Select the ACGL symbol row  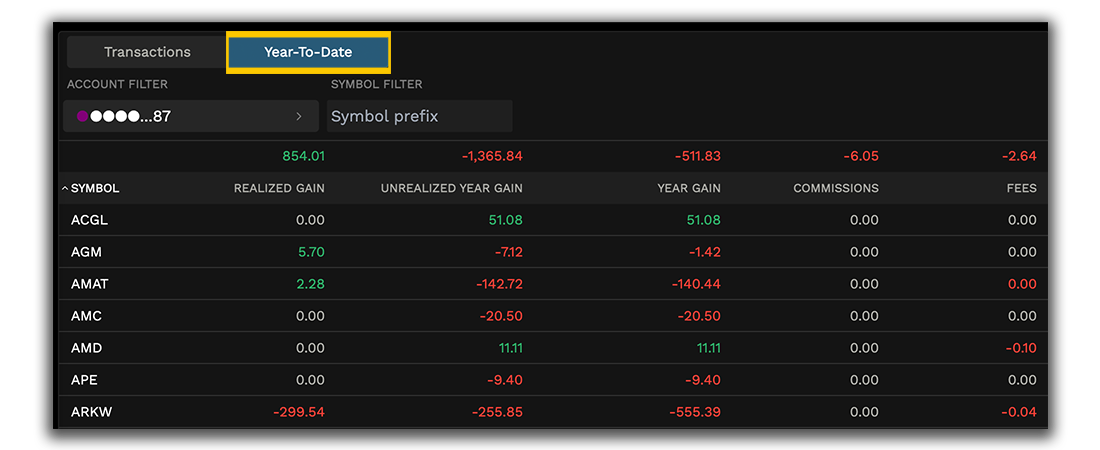(x=89, y=220)
